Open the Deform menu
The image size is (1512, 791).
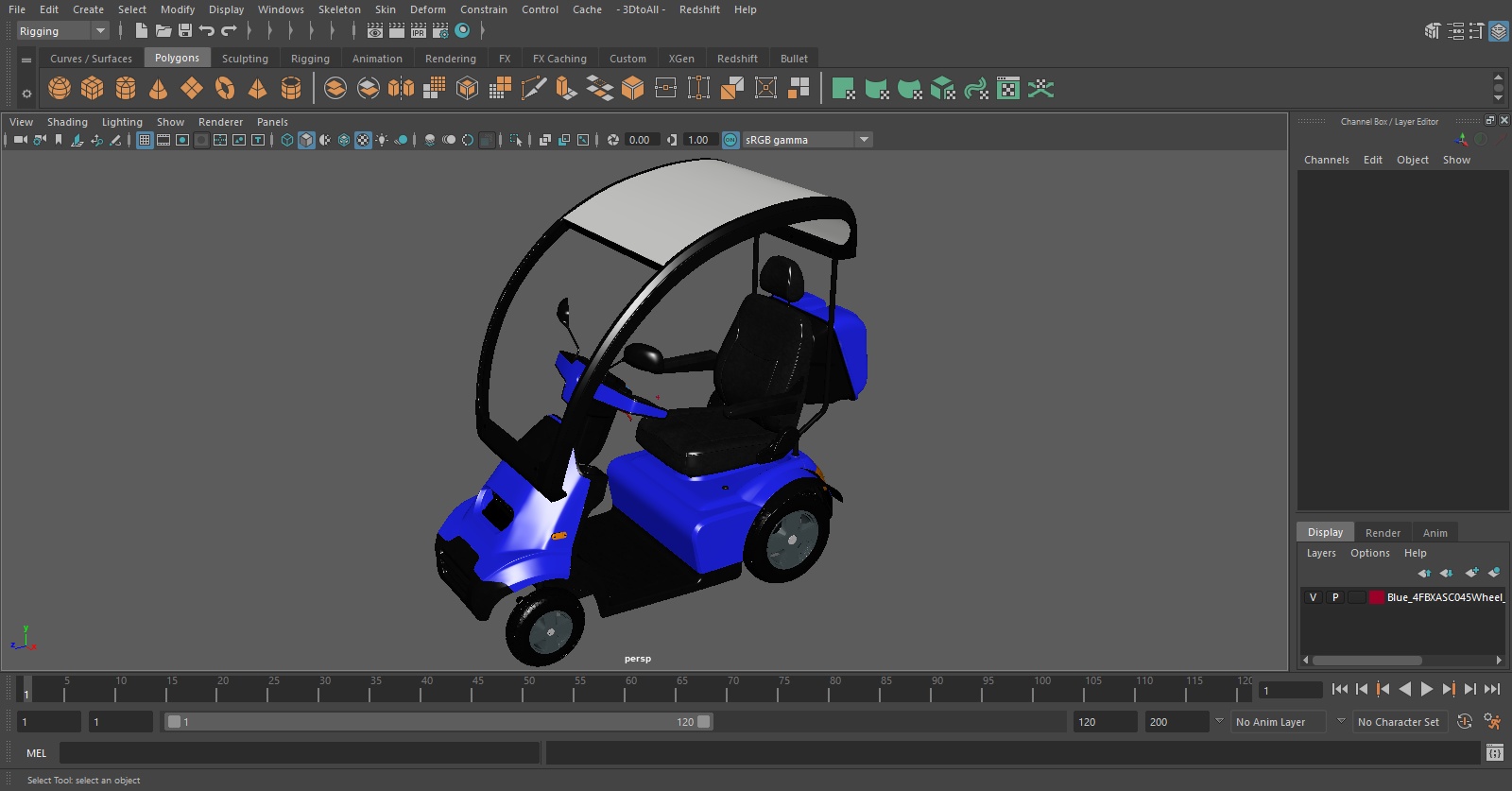(x=427, y=9)
